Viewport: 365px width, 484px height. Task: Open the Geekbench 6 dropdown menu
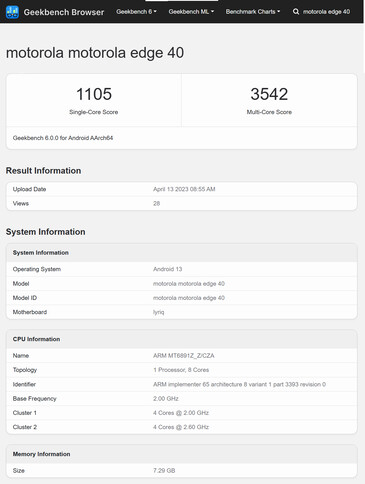click(136, 12)
